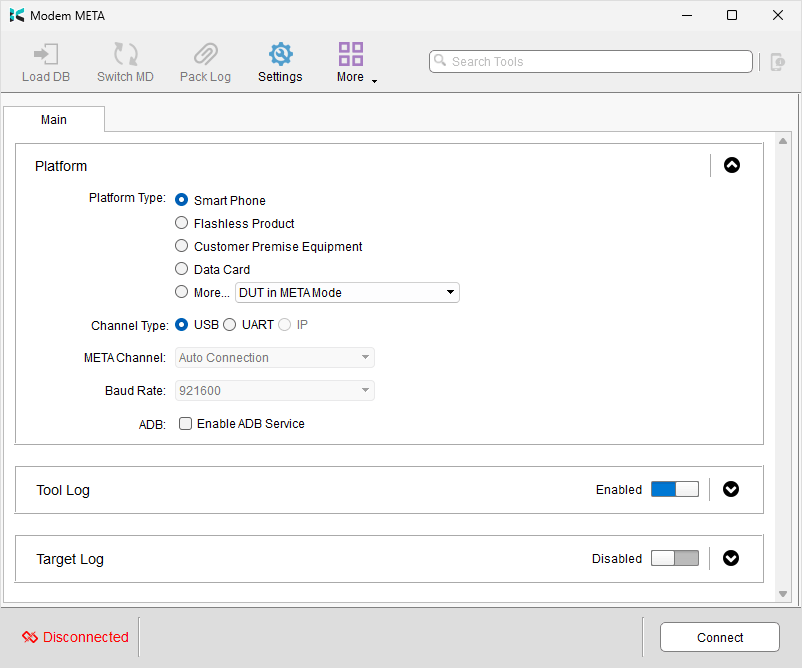
Task: Select the More... platform radio button
Action: click(182, 292)
